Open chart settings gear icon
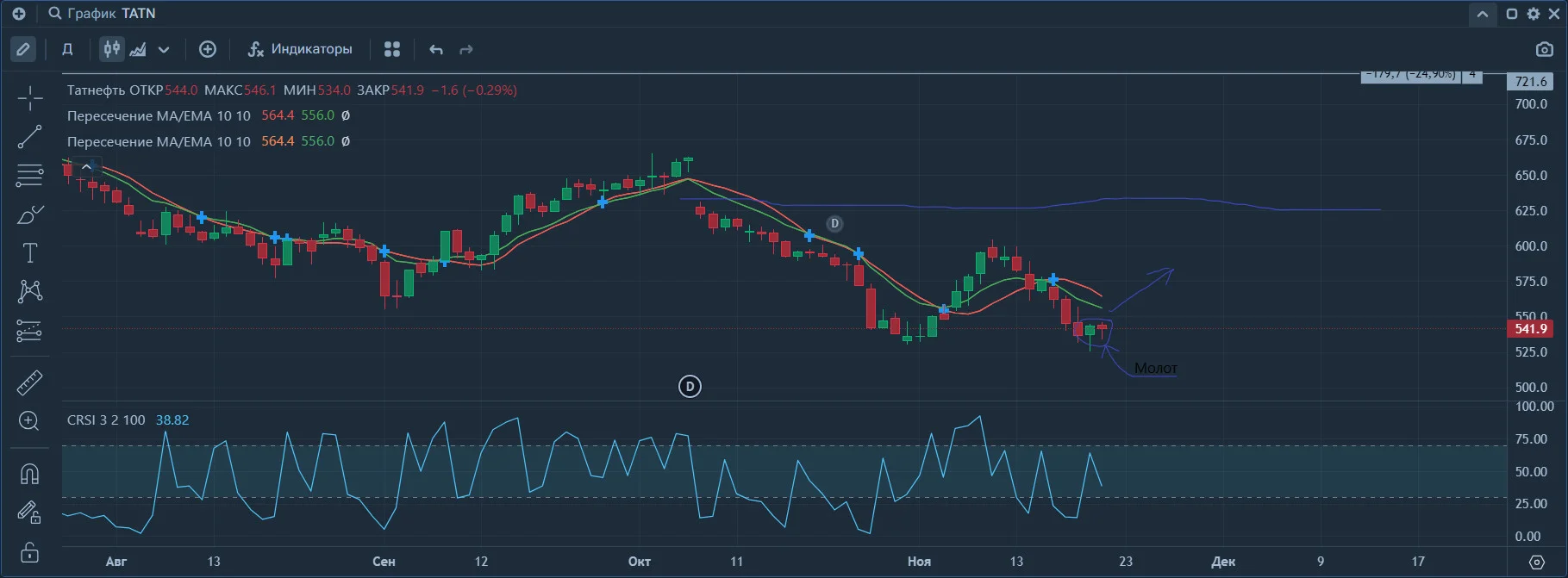Viewport: 1568px width, 578px height. [1534, 14]
